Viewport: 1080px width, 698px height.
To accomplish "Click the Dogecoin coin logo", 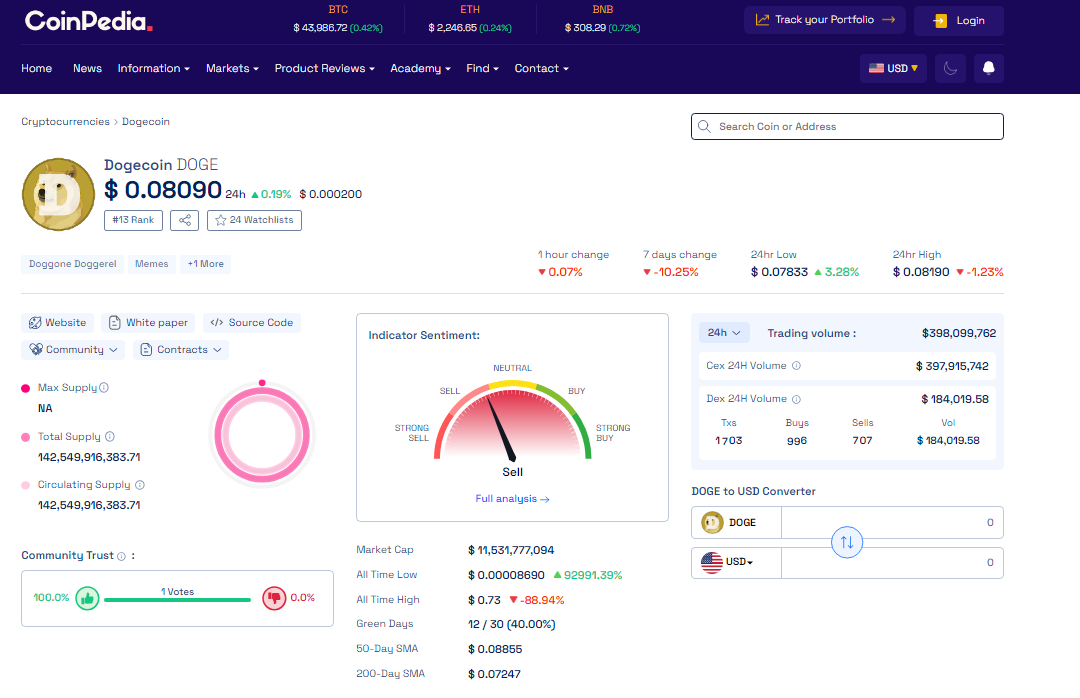I will 59,194.
